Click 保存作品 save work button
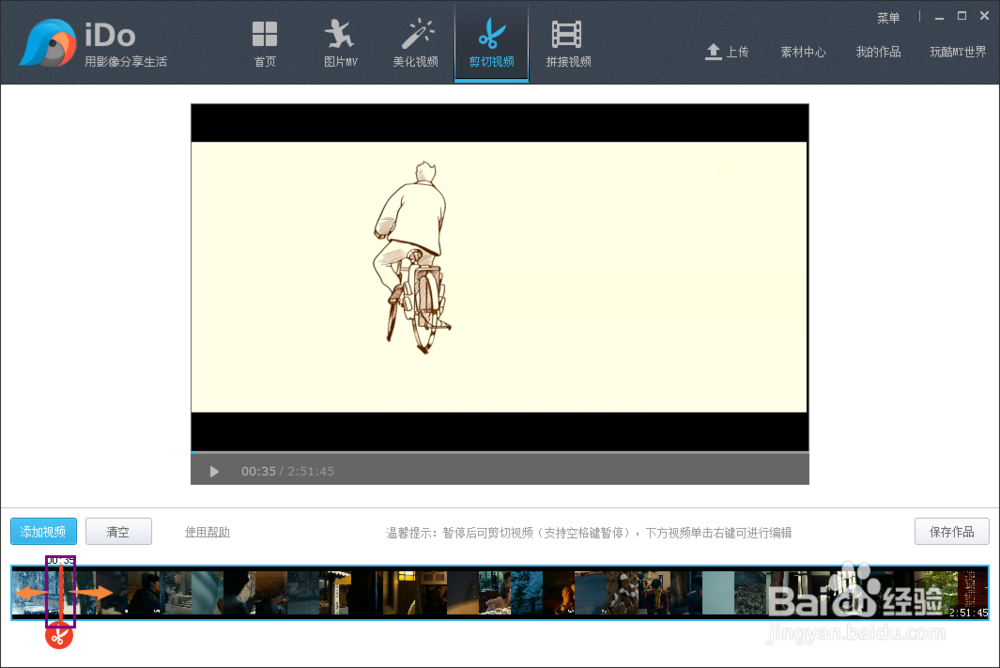Viewport: 1000px width, 668px height. [952, 531]
